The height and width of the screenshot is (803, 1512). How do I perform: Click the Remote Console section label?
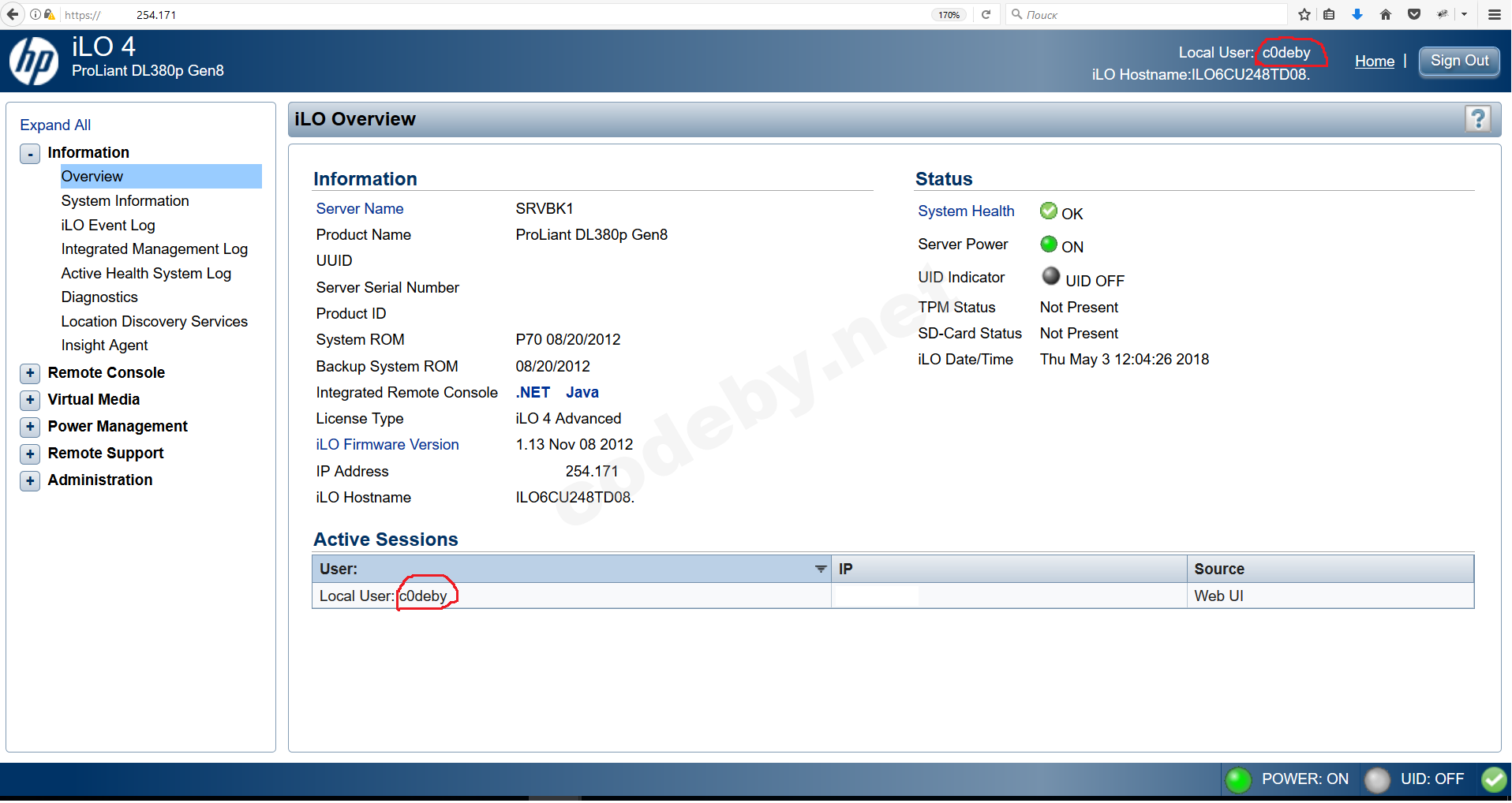point(107,373)
